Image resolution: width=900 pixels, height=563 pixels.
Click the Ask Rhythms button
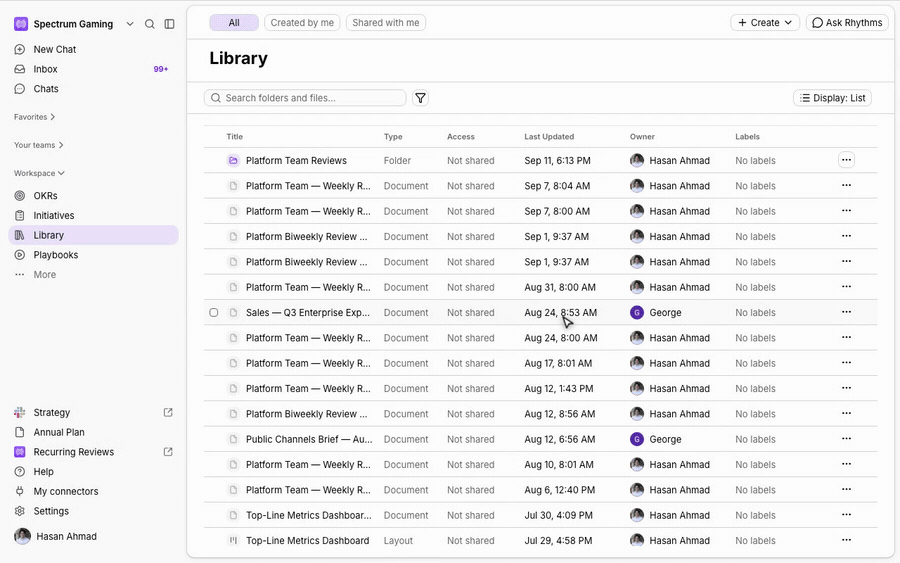[x=847, y=22]
